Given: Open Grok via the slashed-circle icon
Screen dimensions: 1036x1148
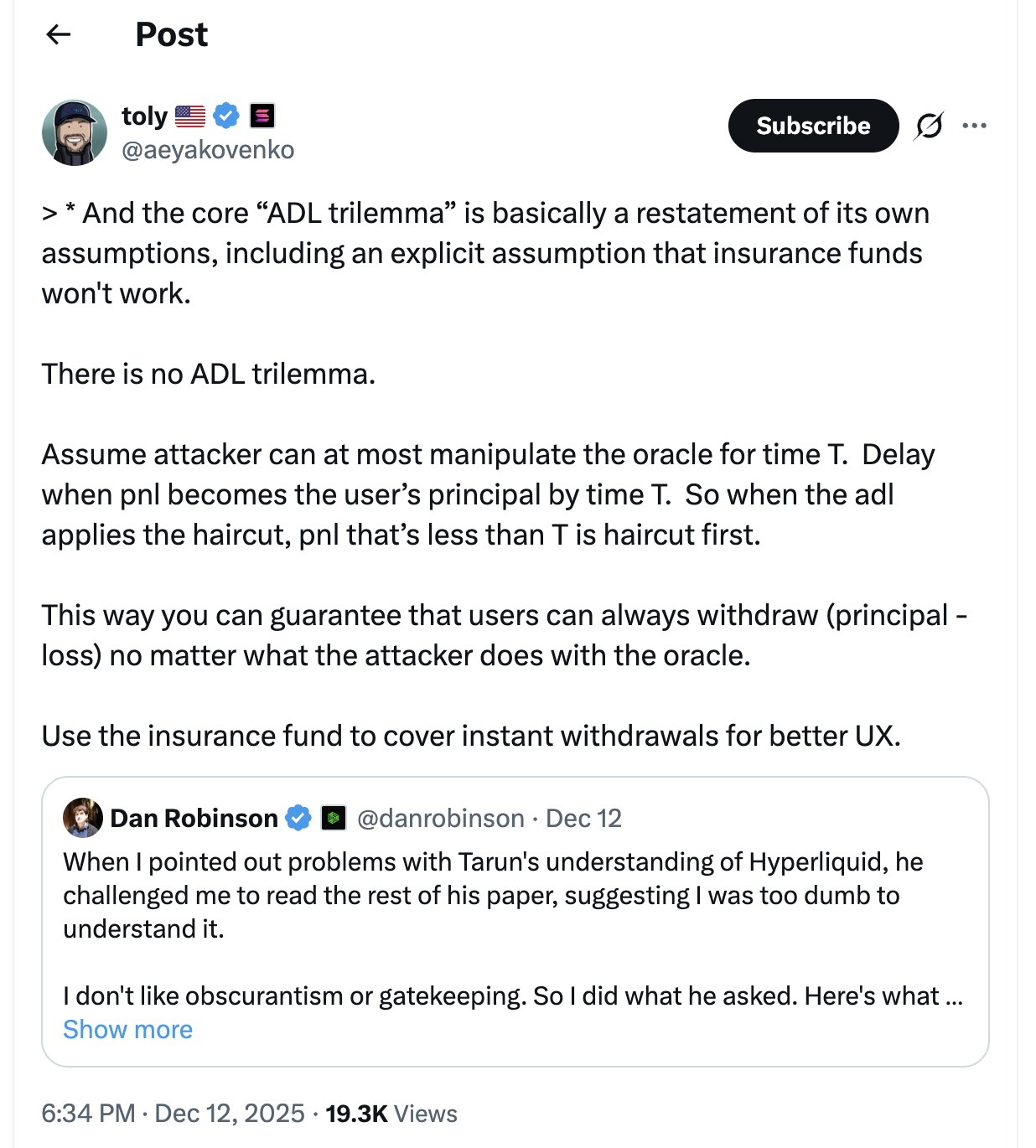Looking at the screenshot, I should click(x=929, y=126).
